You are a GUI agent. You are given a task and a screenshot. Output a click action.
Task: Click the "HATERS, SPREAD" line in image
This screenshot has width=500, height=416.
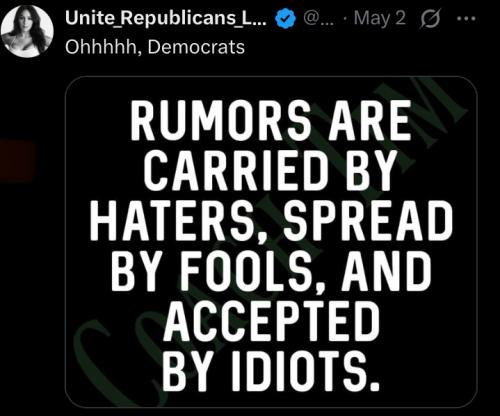coord(271,222)
